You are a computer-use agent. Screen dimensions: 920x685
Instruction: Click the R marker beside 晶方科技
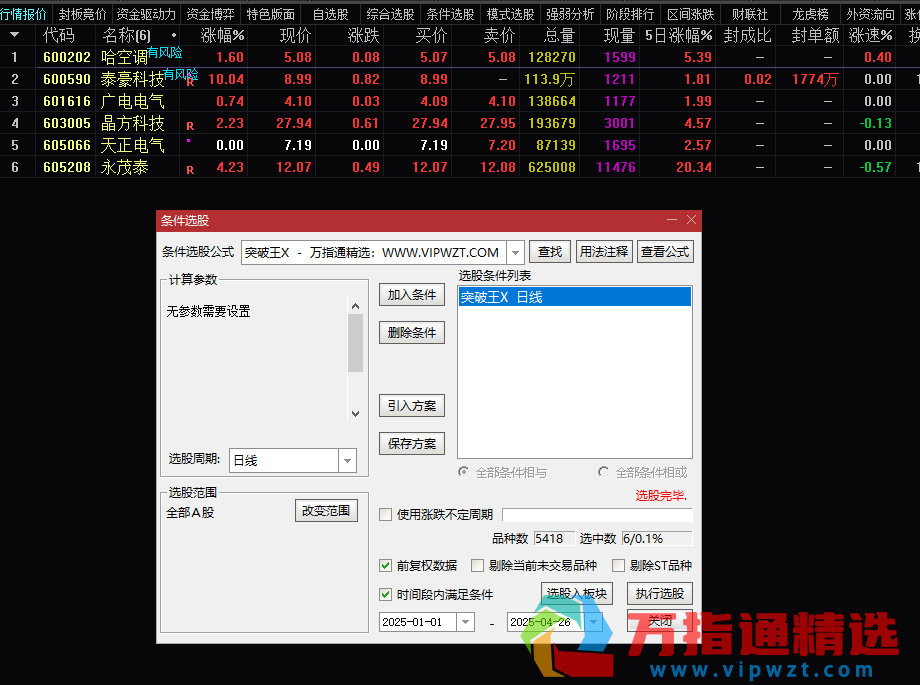[190, 125]
